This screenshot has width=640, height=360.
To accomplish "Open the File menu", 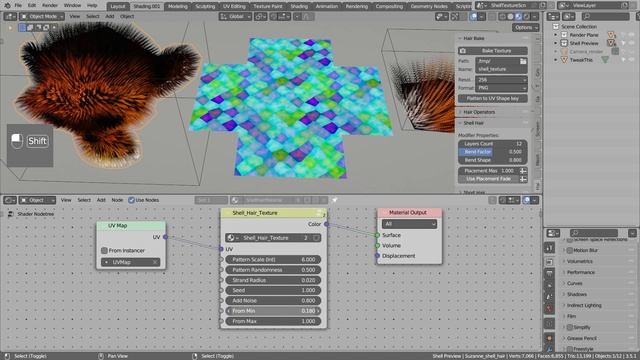I will (18, 6).
